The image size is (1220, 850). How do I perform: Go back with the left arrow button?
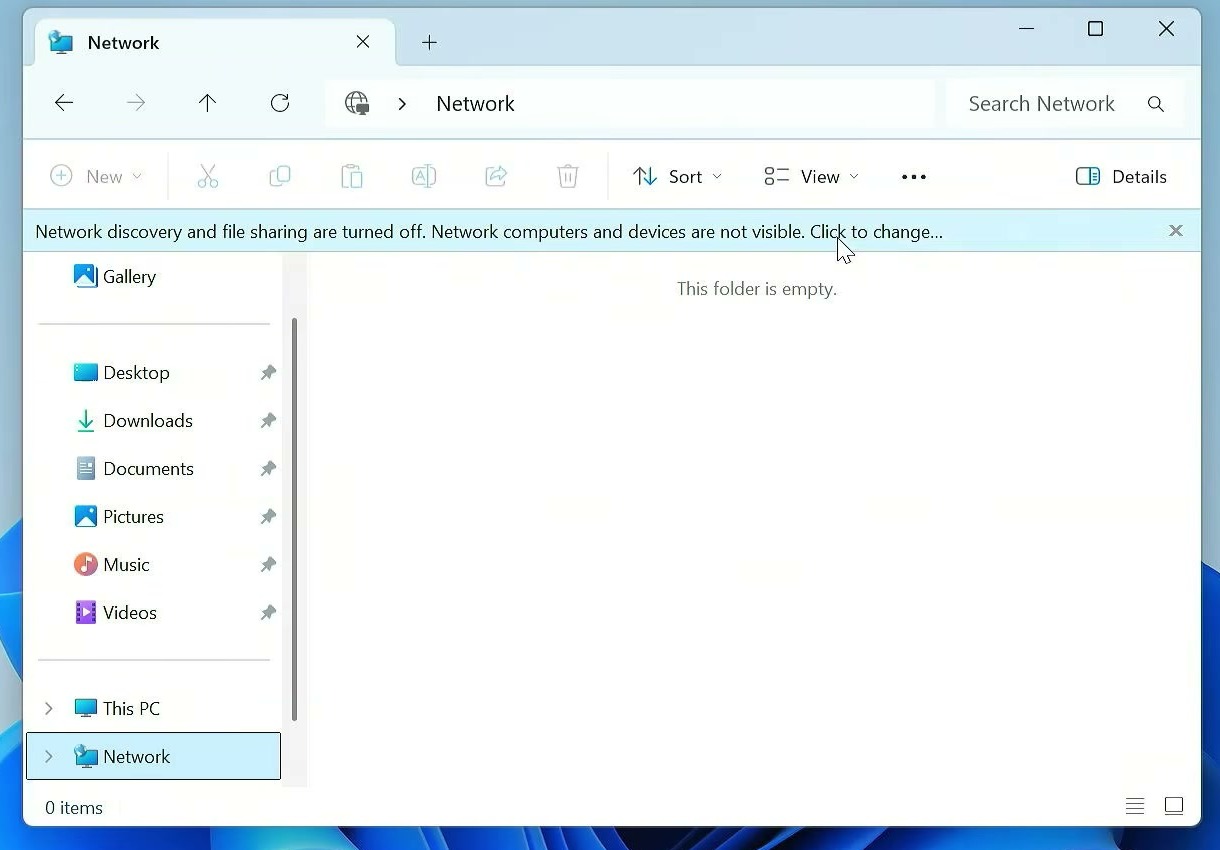point(64,103)
